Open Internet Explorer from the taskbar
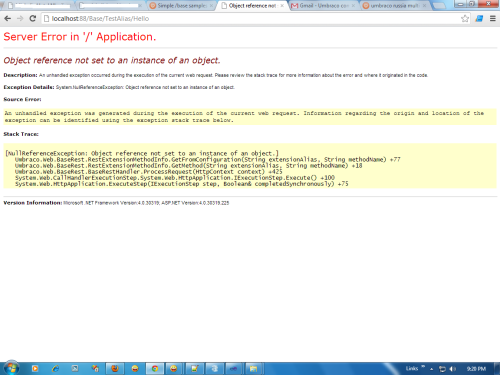Screen dimensions: 500x375 (55, 368)
